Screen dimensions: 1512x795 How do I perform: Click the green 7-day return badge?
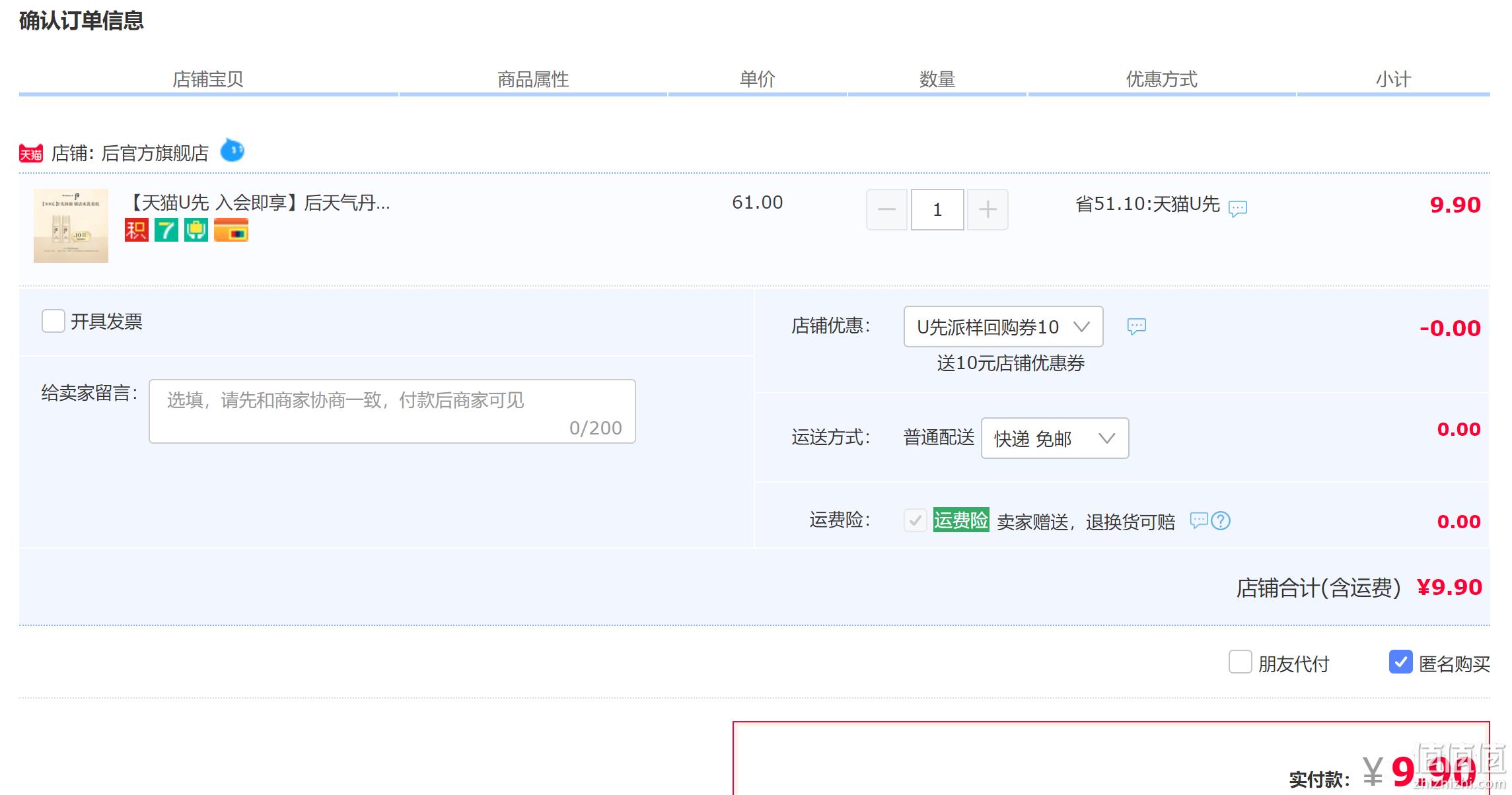click(x=166, y=230)
